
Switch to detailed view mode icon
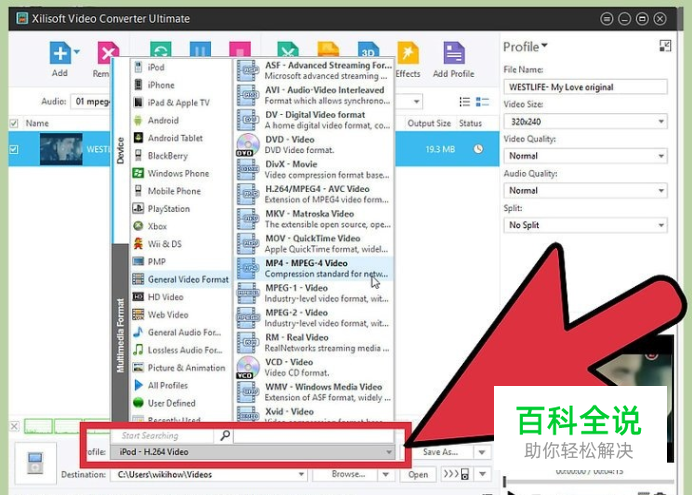tap(482, 102)
